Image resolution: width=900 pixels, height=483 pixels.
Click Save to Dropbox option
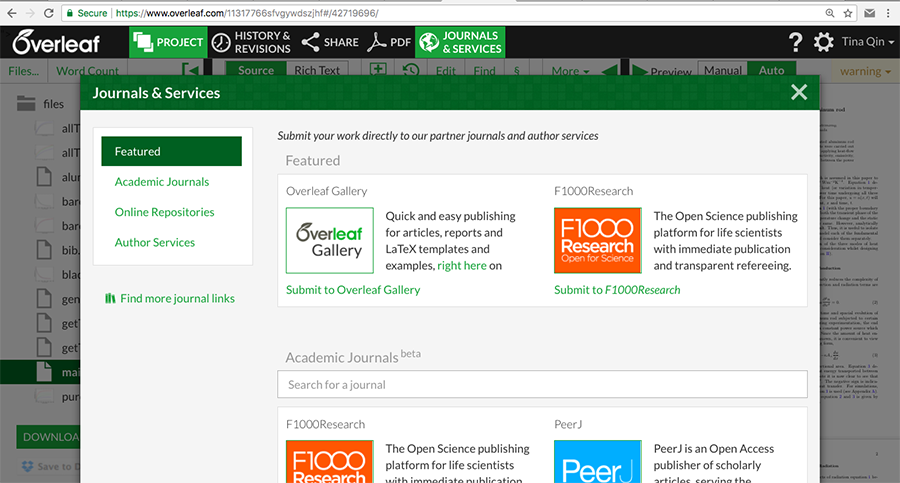pos(51,466)
